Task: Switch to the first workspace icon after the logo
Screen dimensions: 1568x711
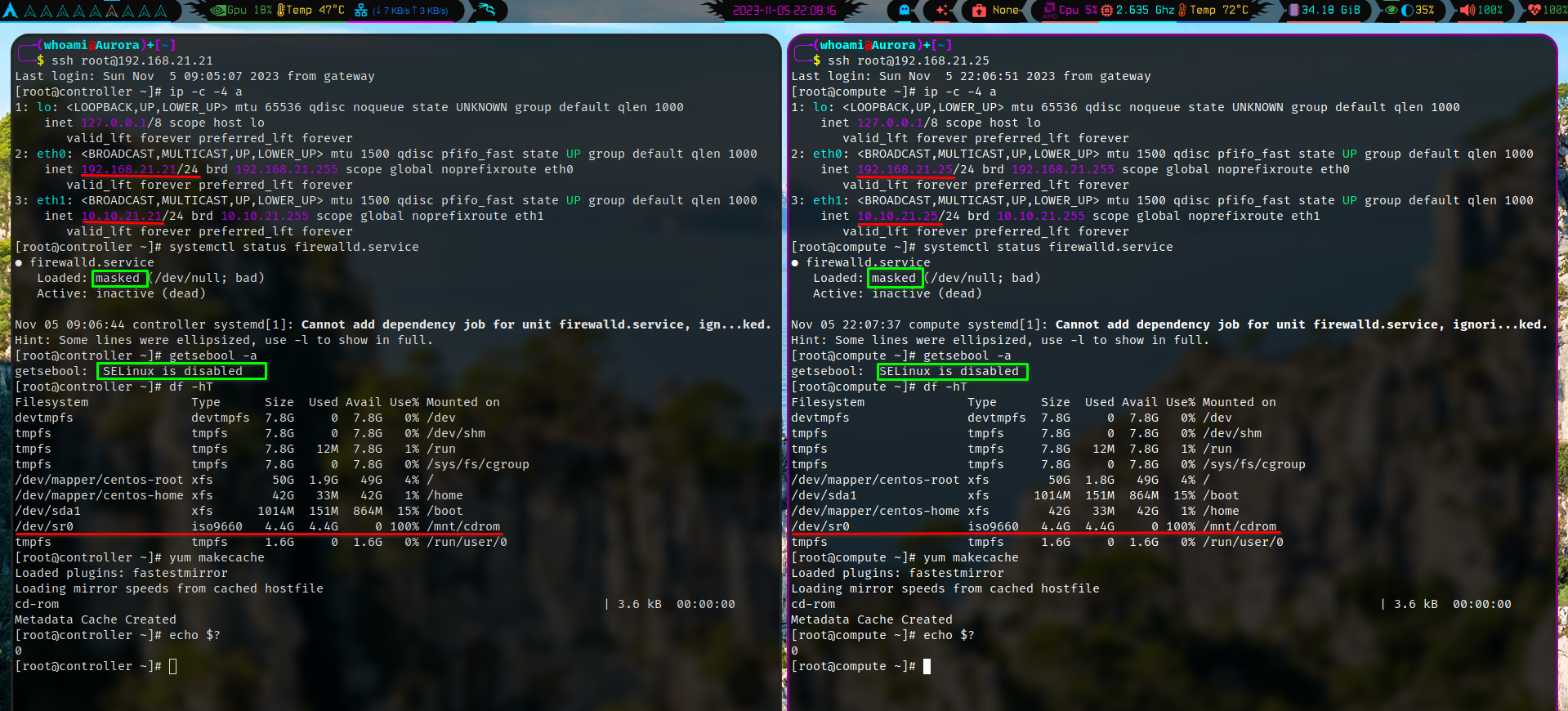Action: click(31, 11)
